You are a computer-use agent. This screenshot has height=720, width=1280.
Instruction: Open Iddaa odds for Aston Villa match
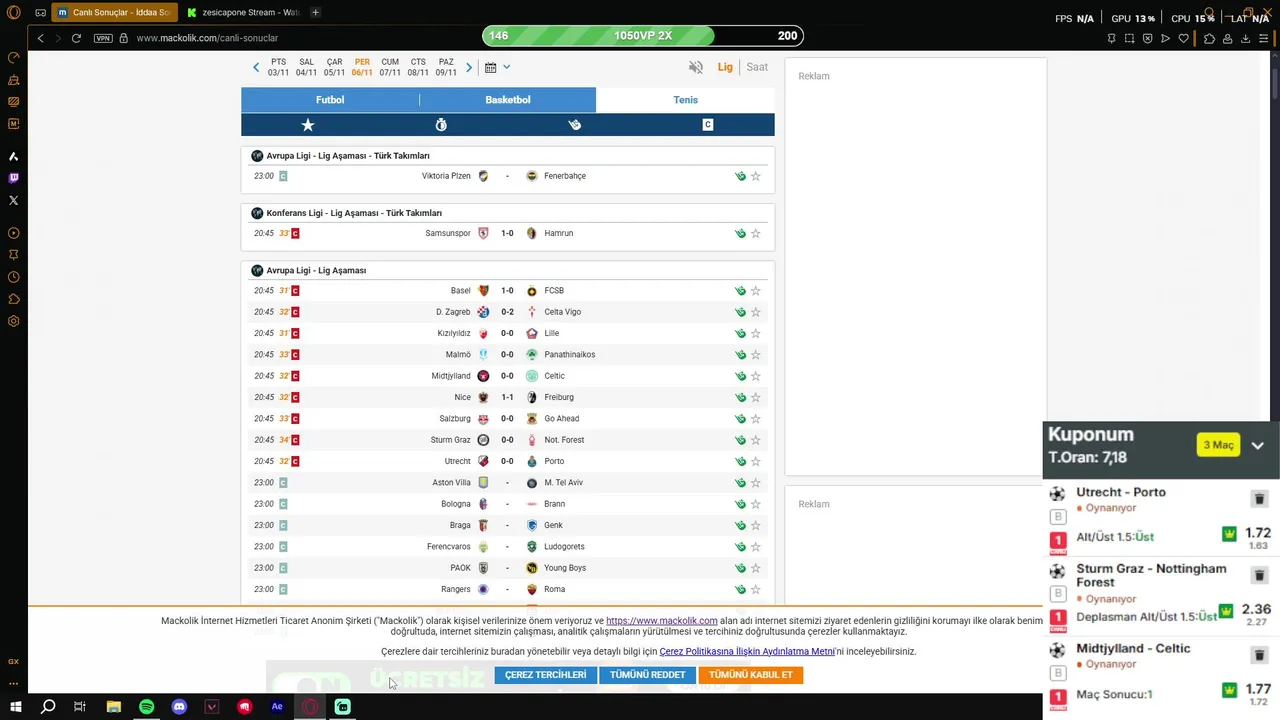tap(740, 483)
